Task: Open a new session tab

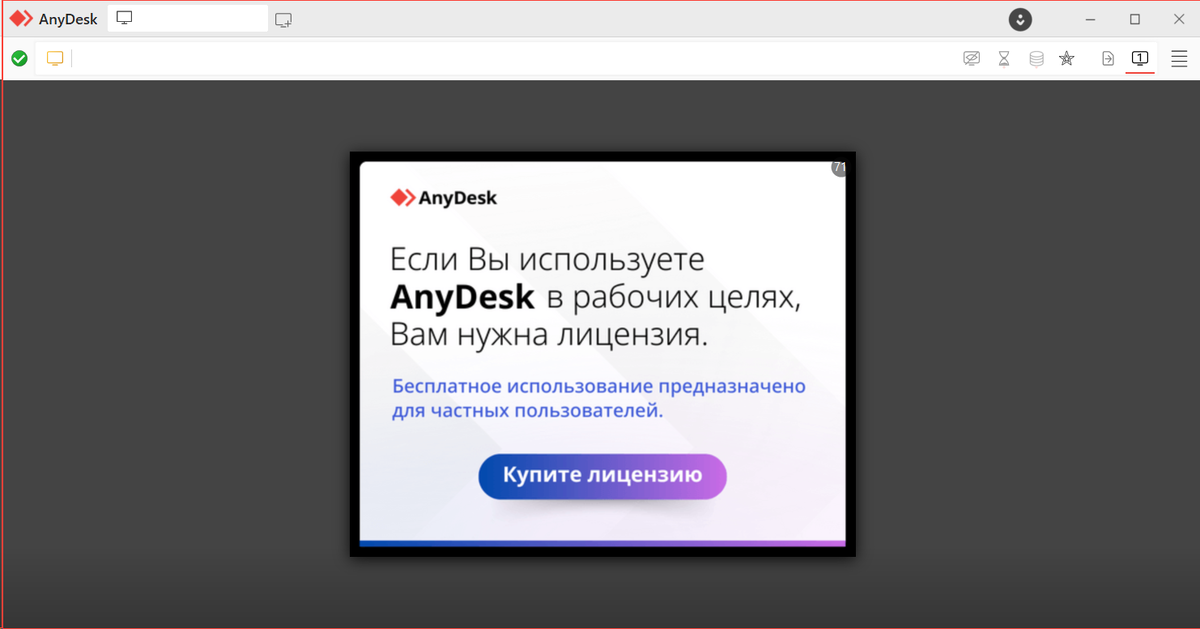Action: click(284, 19)
